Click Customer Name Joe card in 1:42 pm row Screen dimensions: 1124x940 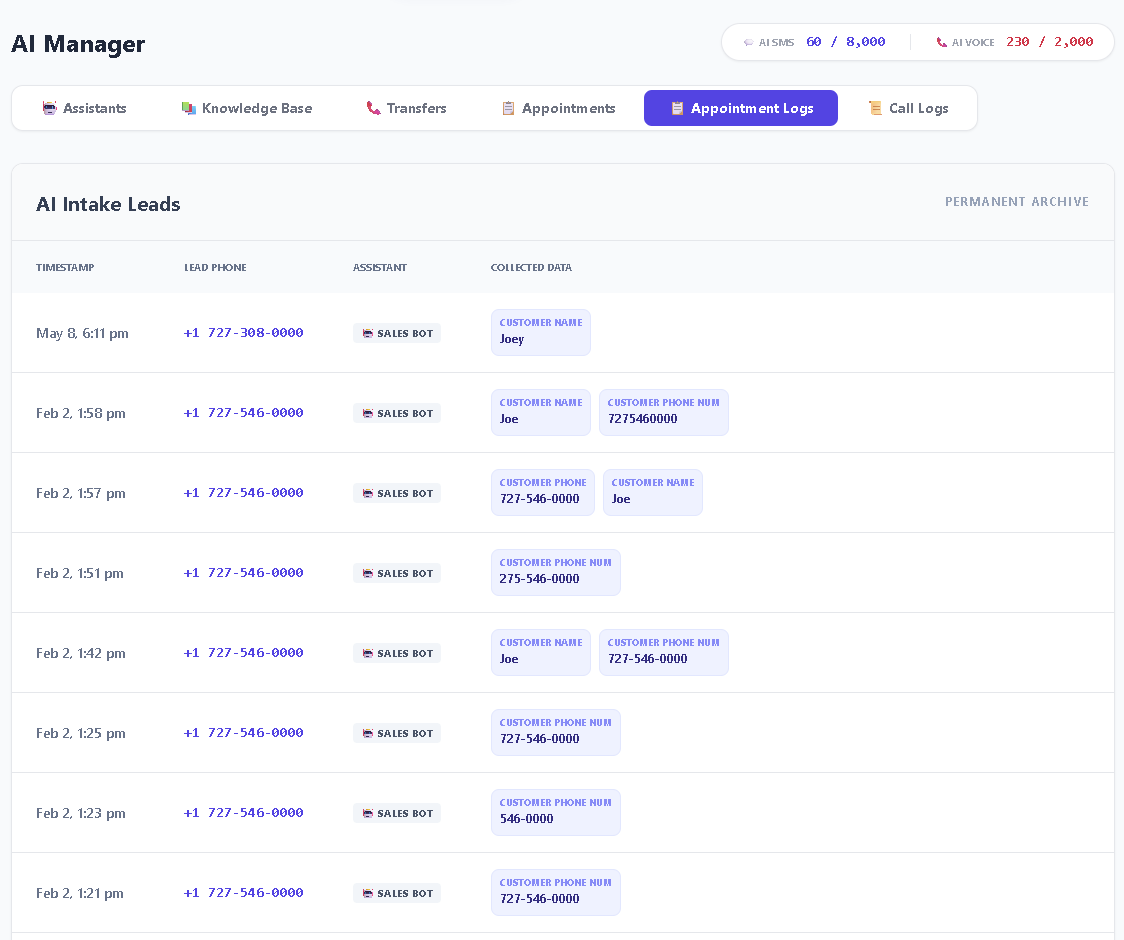coord(541,653)
